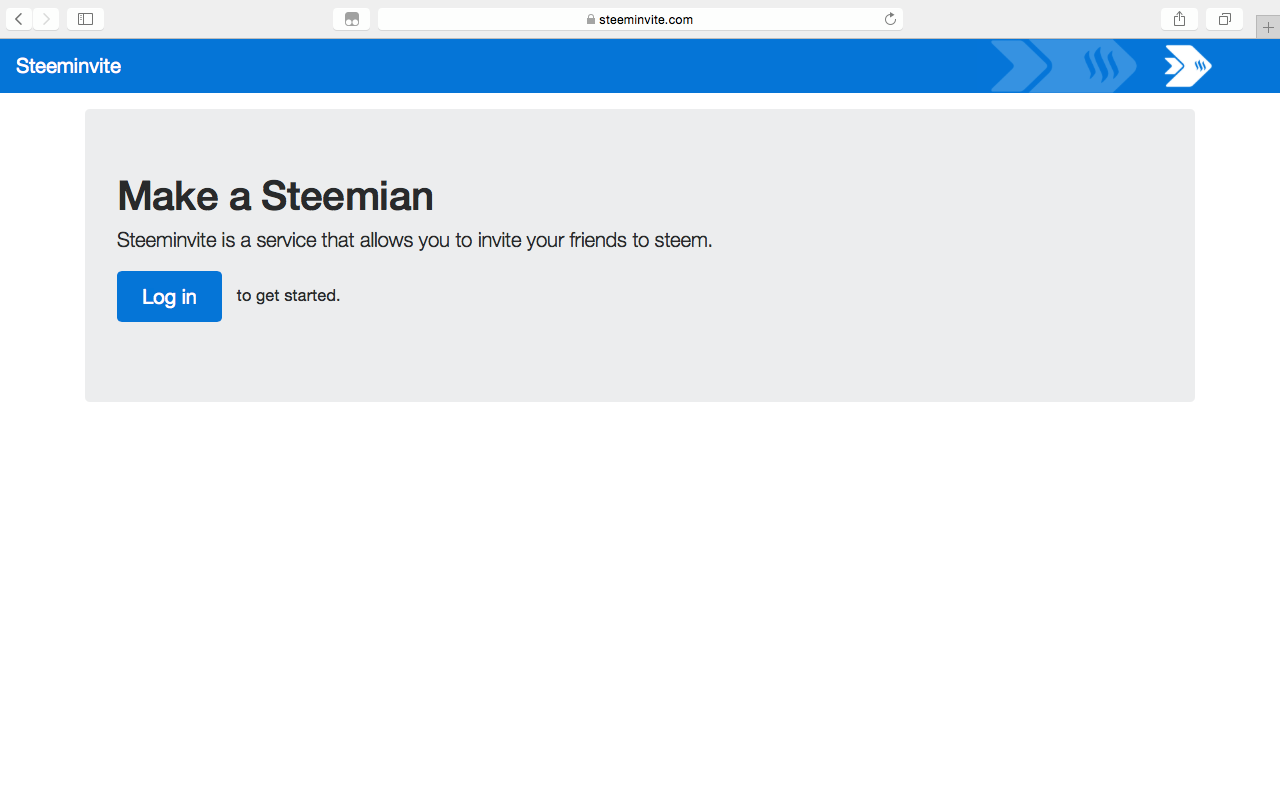Toggle the Safari sidebar button
The image size is (1280, 800).
coord(85,19)
